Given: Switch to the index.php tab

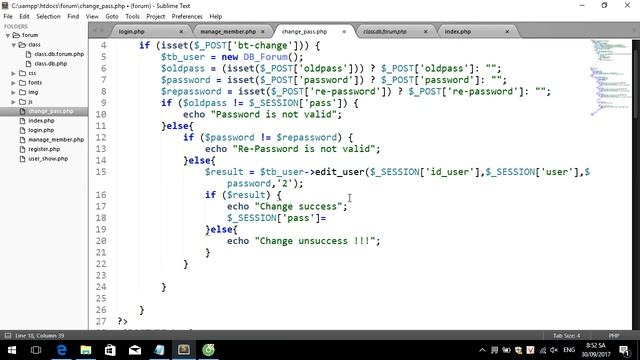Looking at the screenshot, I should 458,31.
